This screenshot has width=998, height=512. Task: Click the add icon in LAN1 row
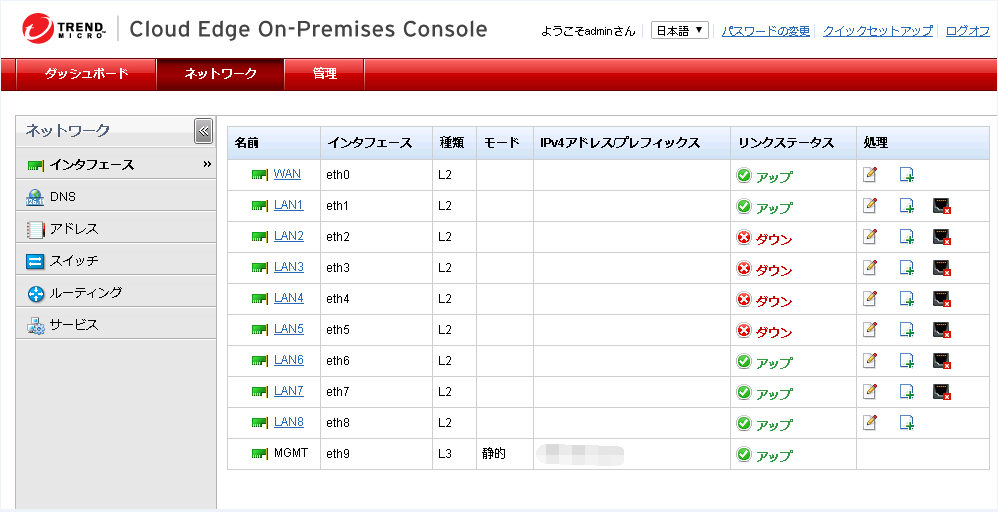(x=906, y=206)
